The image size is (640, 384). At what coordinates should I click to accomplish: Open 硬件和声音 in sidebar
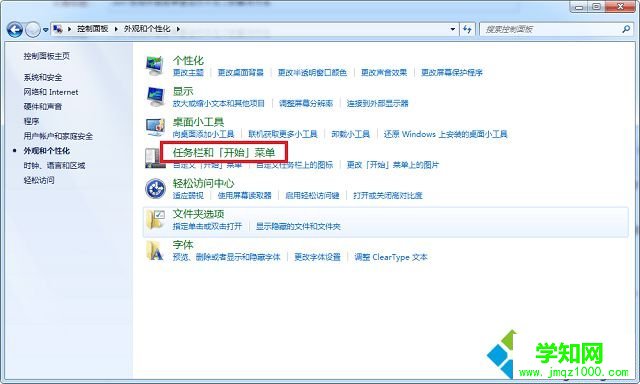(43, 107)
